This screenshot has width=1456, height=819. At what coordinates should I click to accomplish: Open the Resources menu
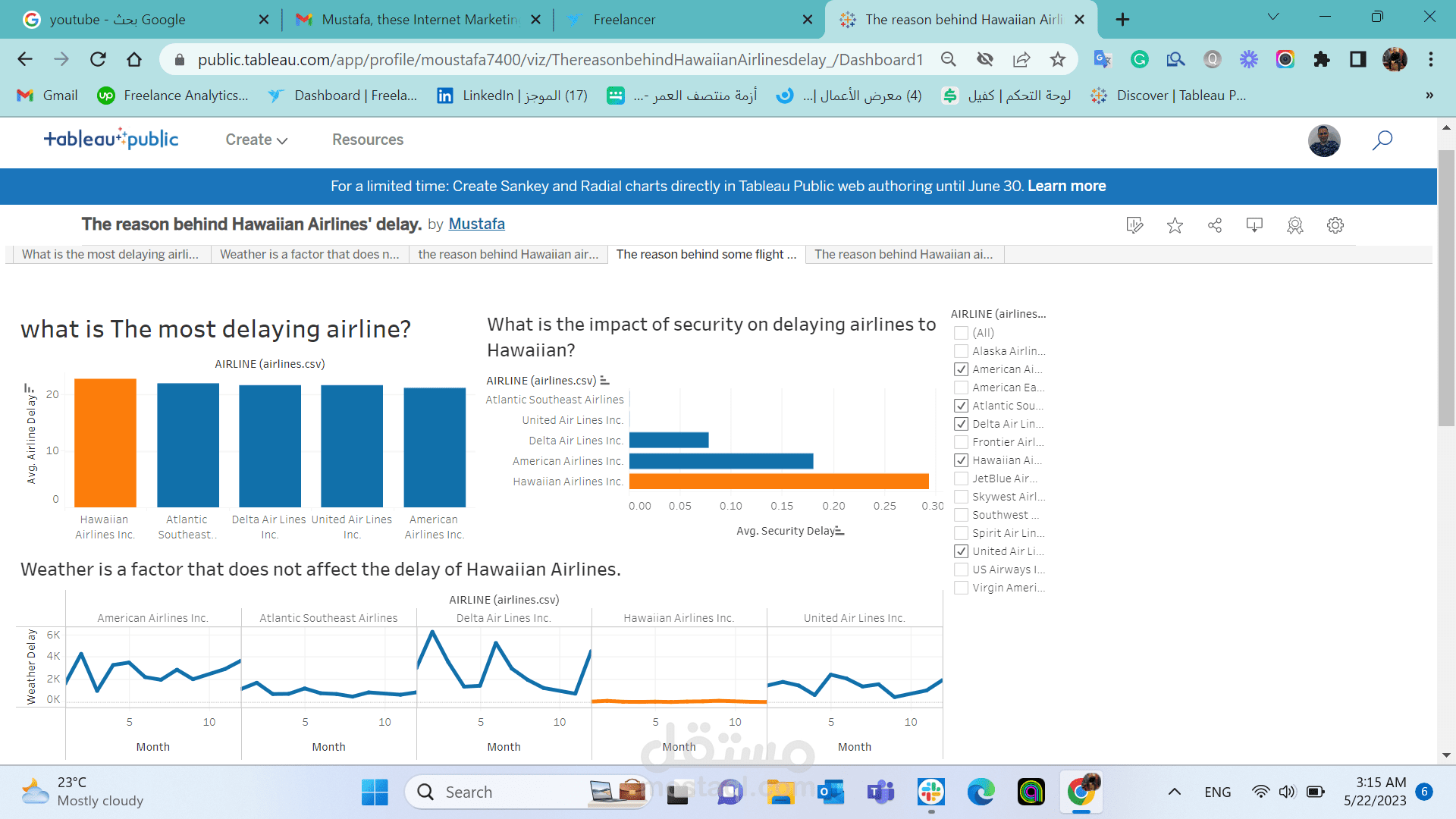(368, 140)
